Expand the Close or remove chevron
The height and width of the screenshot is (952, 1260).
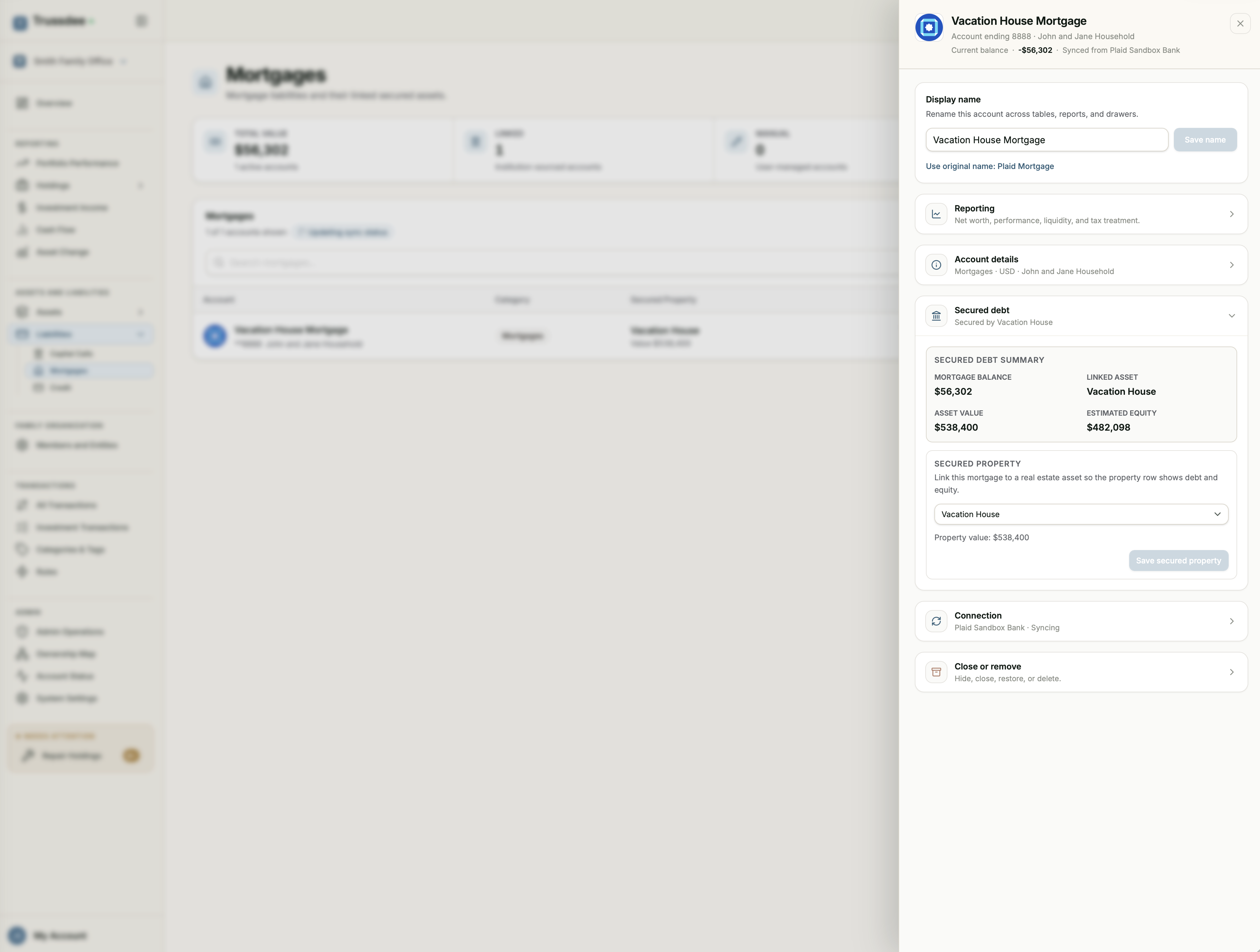click(x=1232, y=672)
